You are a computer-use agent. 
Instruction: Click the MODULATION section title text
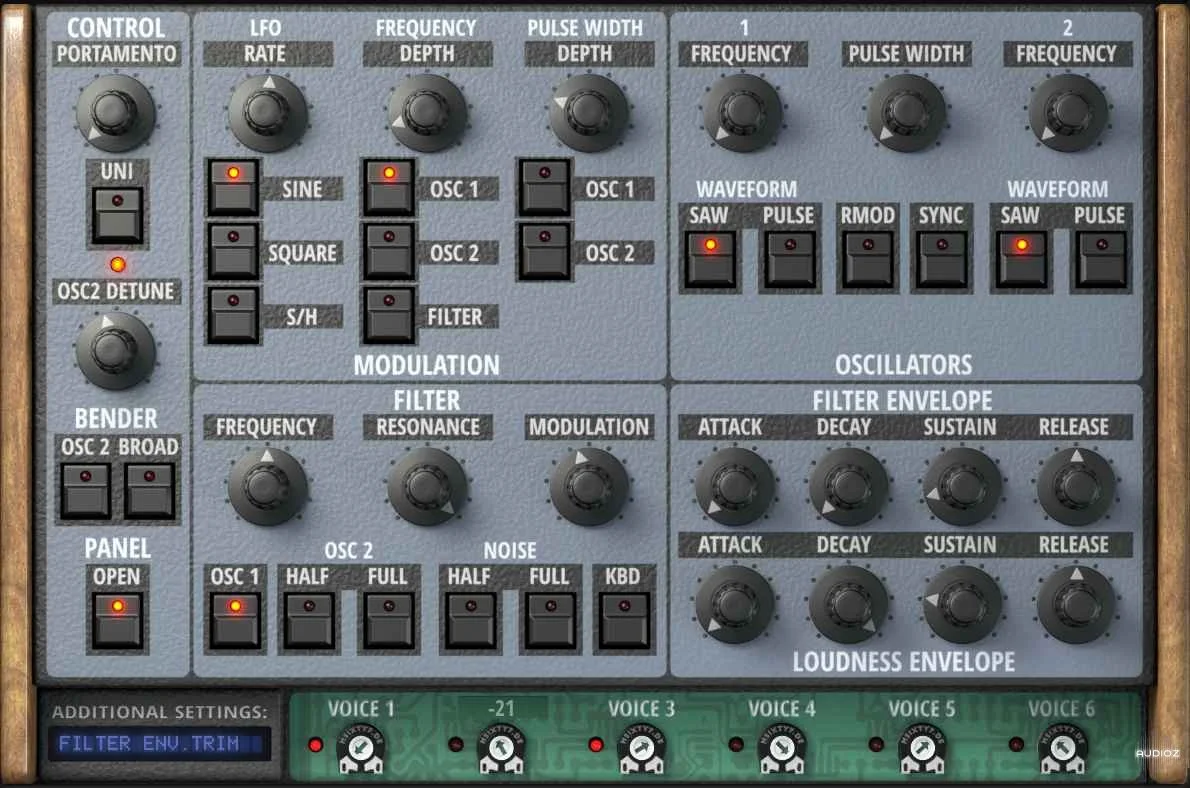[x=427, y=365]
